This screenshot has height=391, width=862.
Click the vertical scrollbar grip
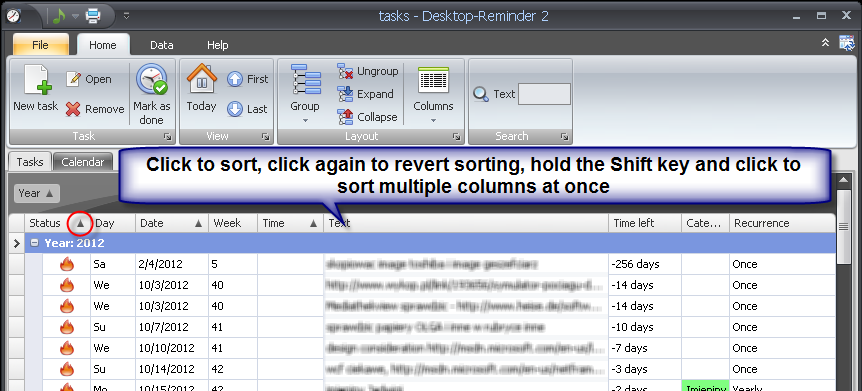coord(843,227)
